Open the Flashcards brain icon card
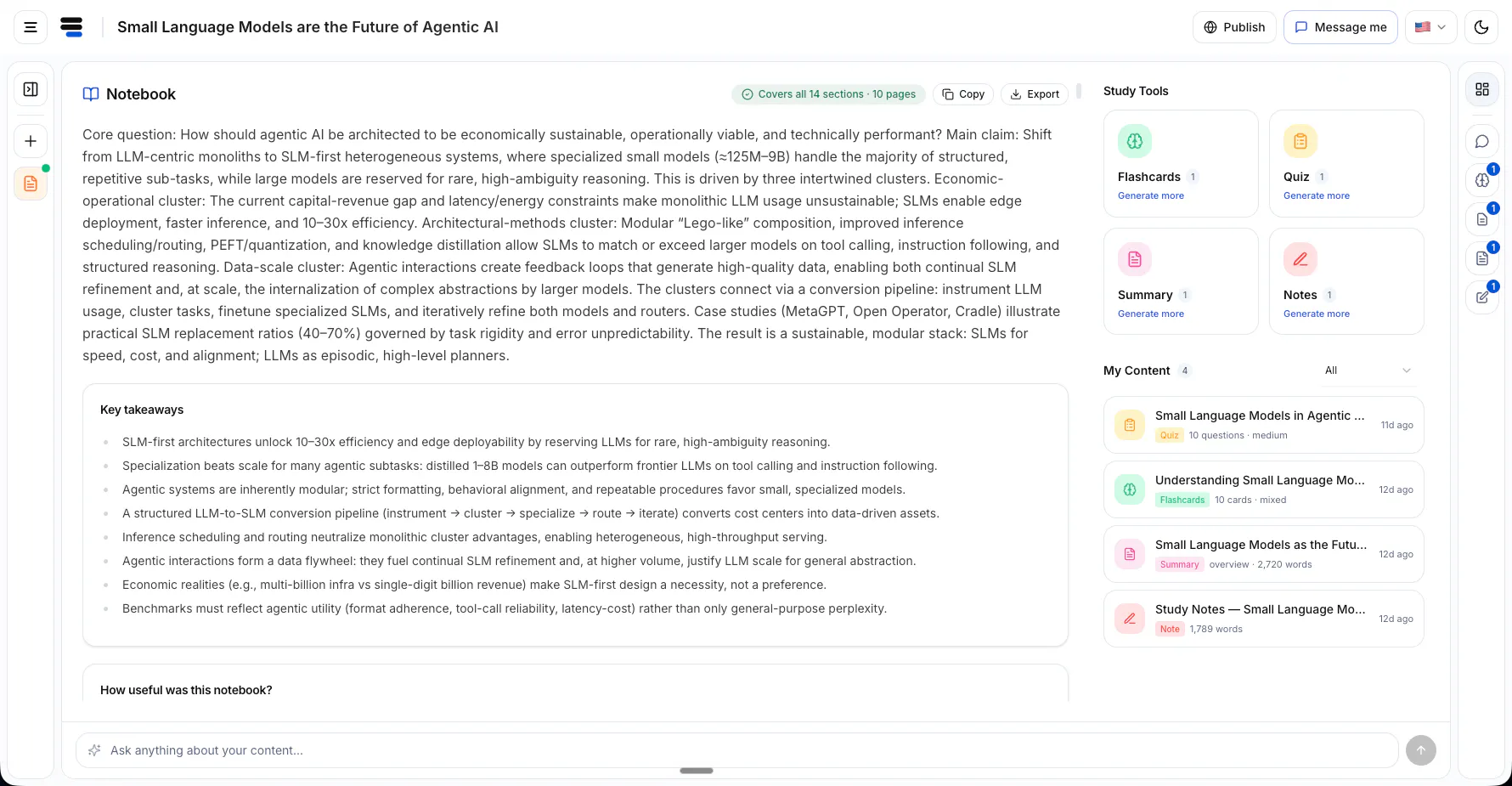 pos(1135,141)
